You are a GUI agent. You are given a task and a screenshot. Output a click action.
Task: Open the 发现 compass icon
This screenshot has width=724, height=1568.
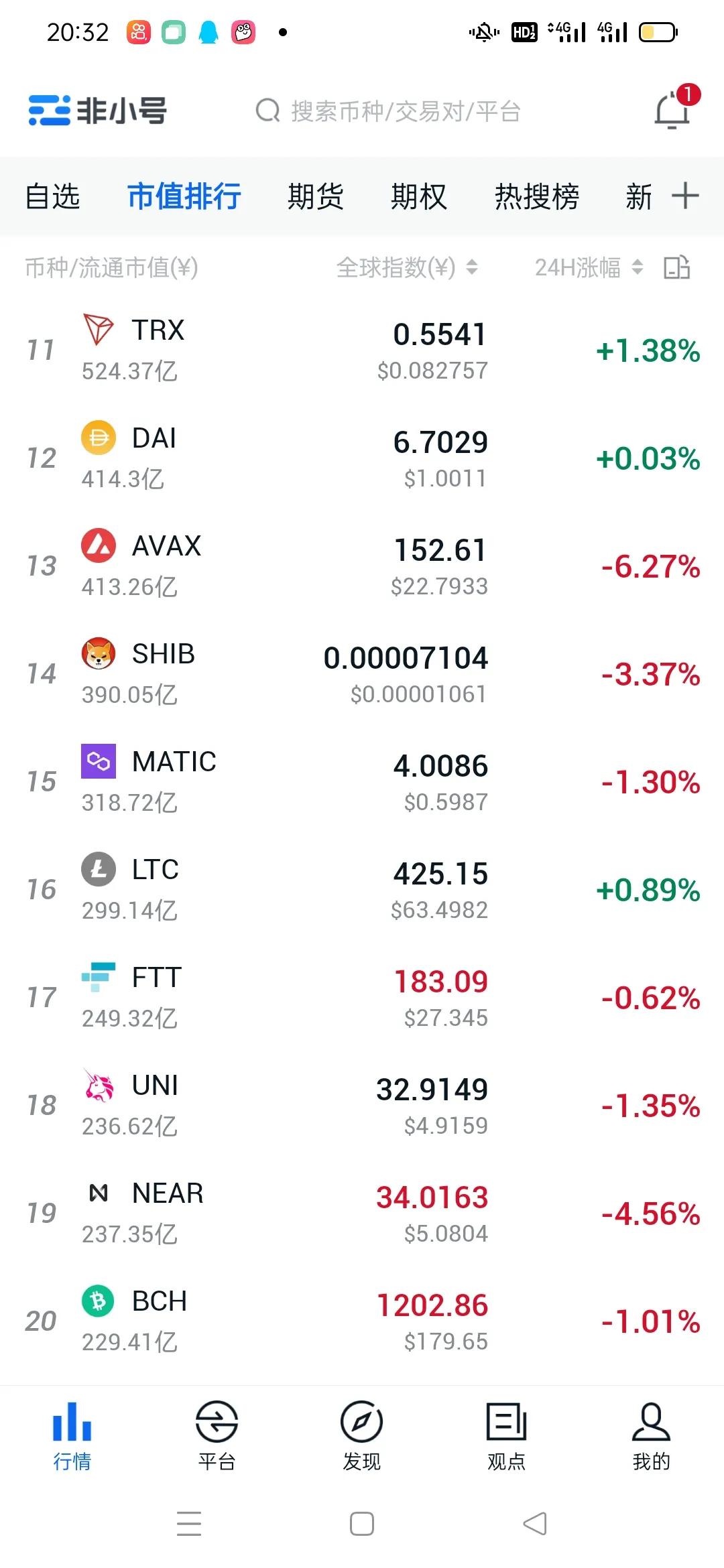point(362,1421)
